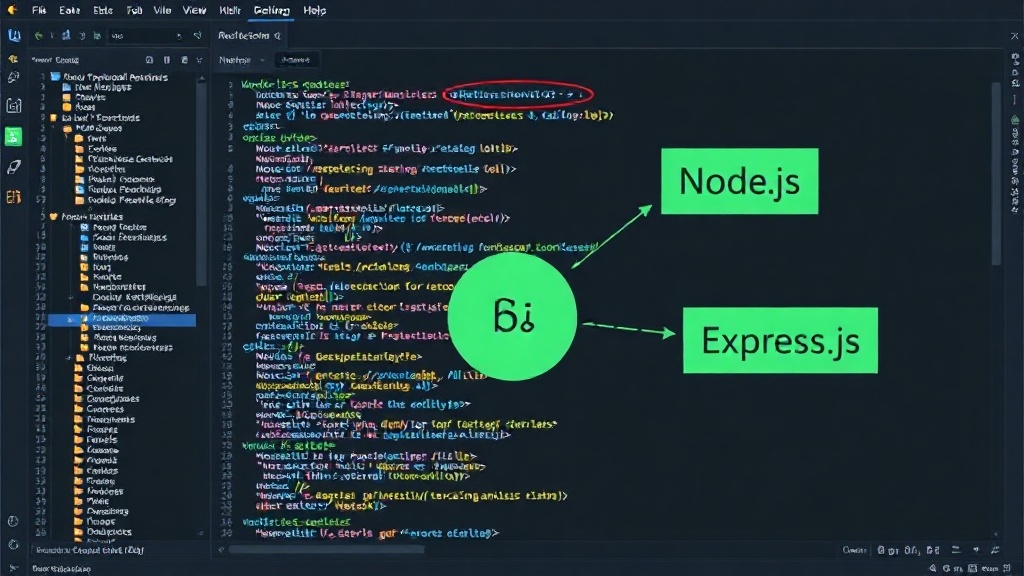
Task: Click the collapse icon in explorer panel header
Action: pos(199,60)
